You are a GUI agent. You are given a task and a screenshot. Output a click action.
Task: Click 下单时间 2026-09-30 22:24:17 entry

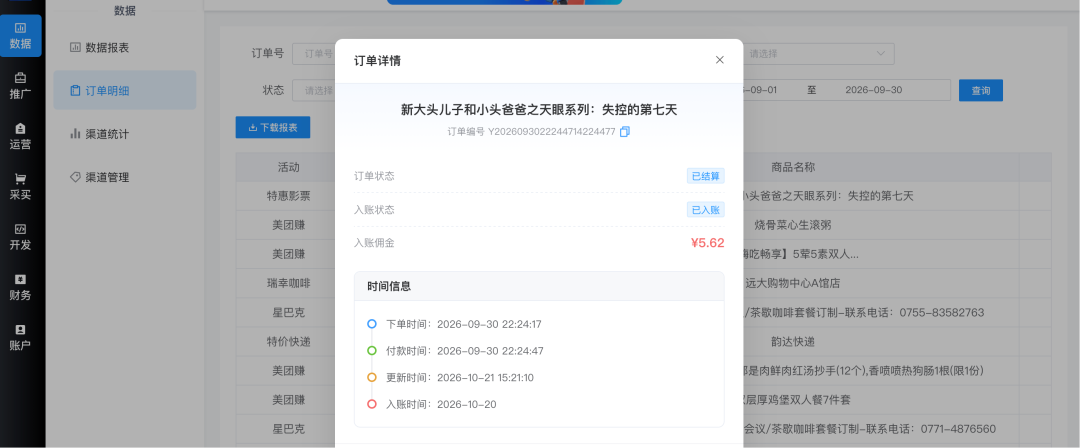coord(464,324)
